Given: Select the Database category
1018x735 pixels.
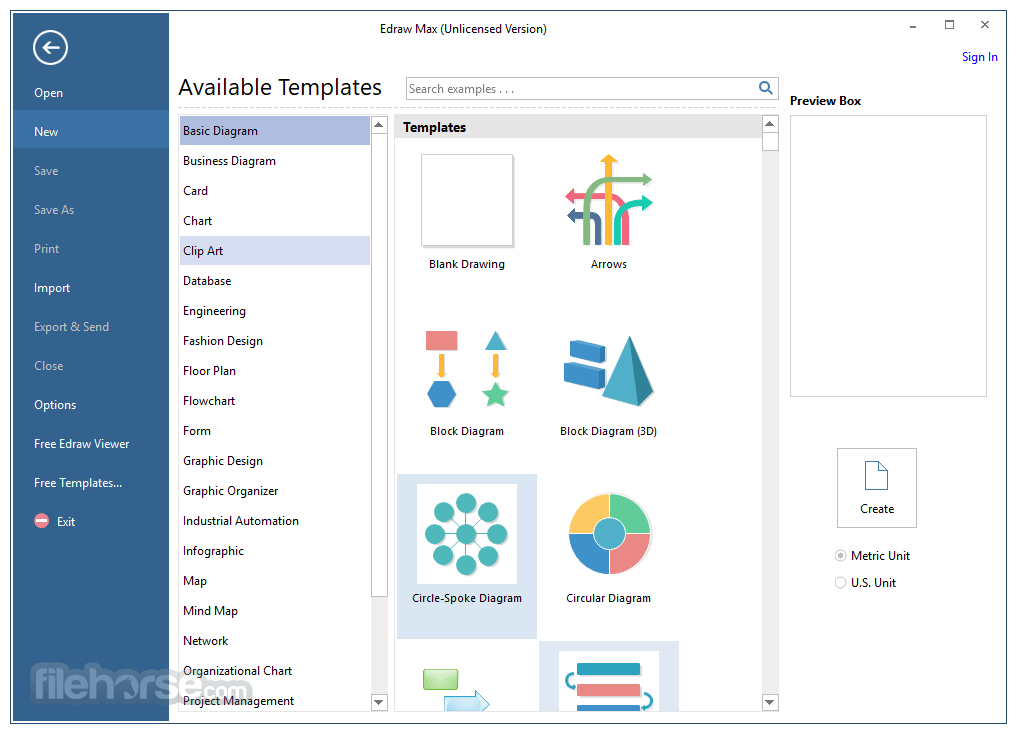Looking at the screenshot, I should click(275, 280).
